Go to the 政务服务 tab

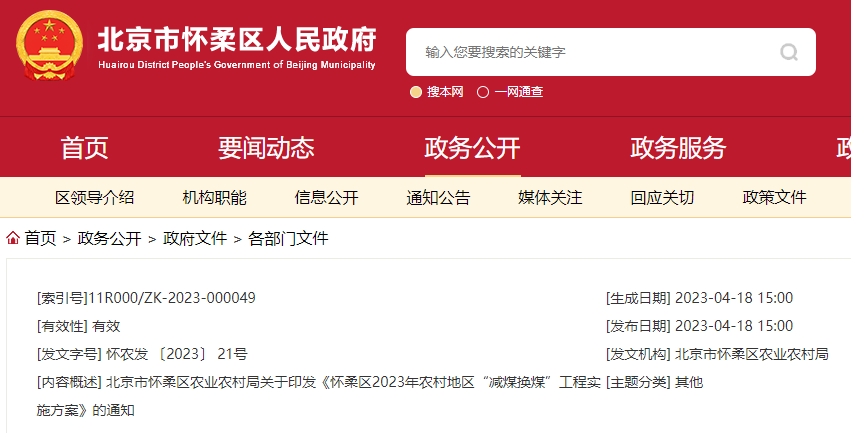(678, 148)
